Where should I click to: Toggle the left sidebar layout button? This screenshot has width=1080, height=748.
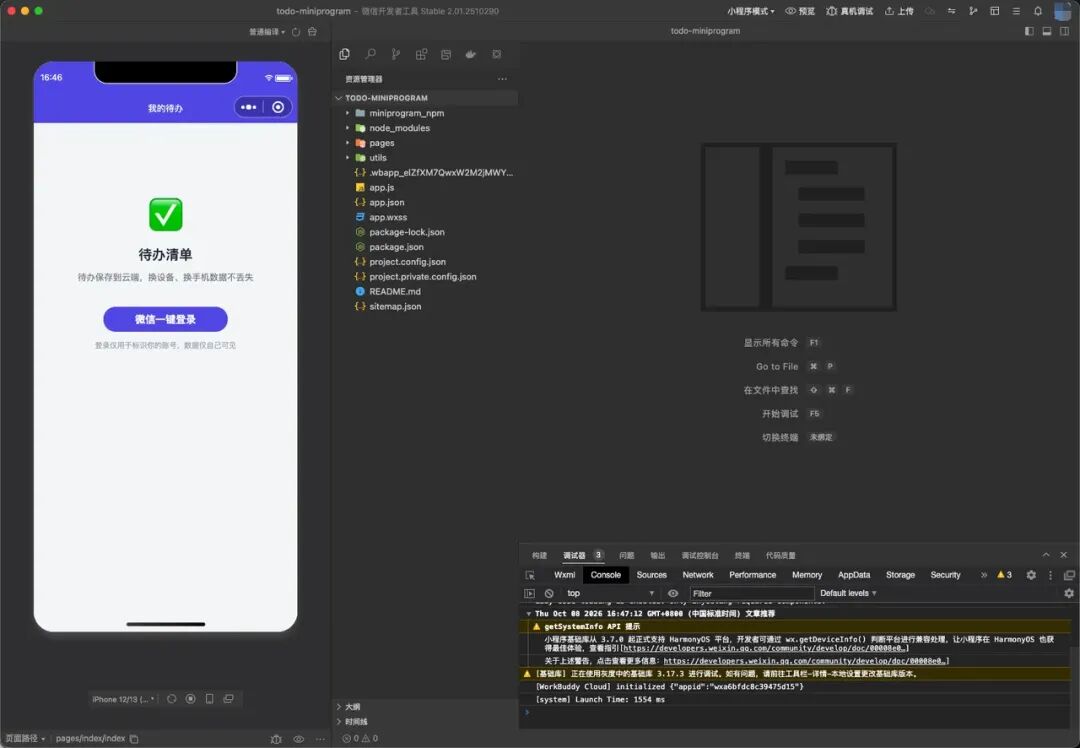[x=1029, y=31]
